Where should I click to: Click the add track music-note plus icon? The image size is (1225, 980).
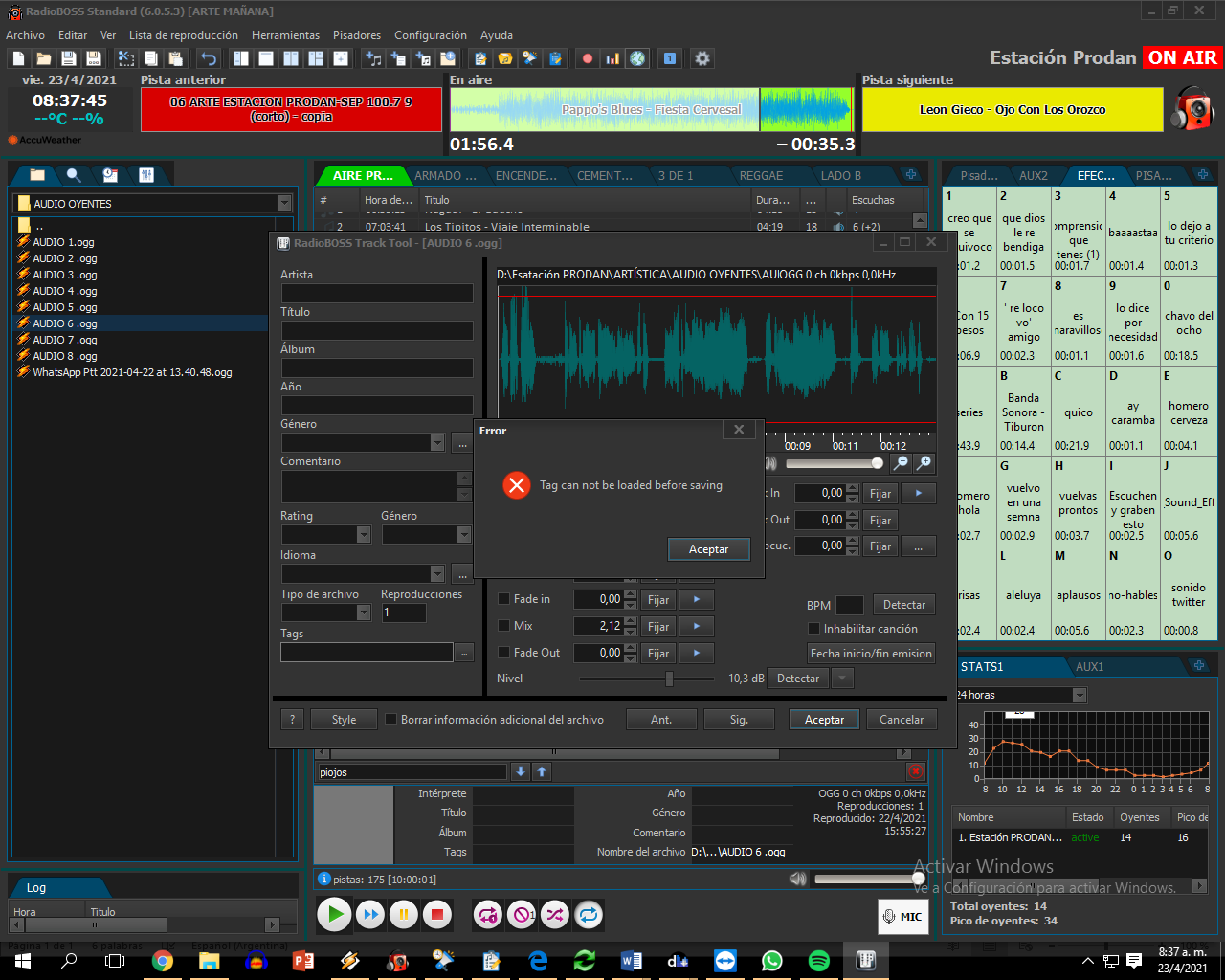pyautogui.click(x=373, y=58)
